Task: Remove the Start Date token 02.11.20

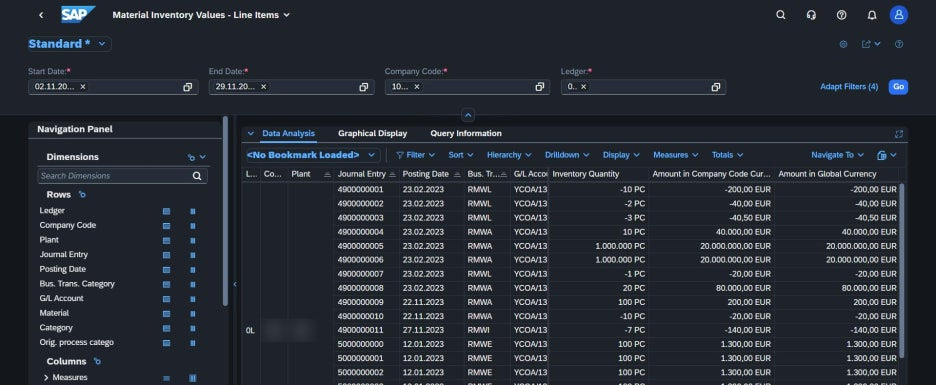Action: click(x=83, y=87)
